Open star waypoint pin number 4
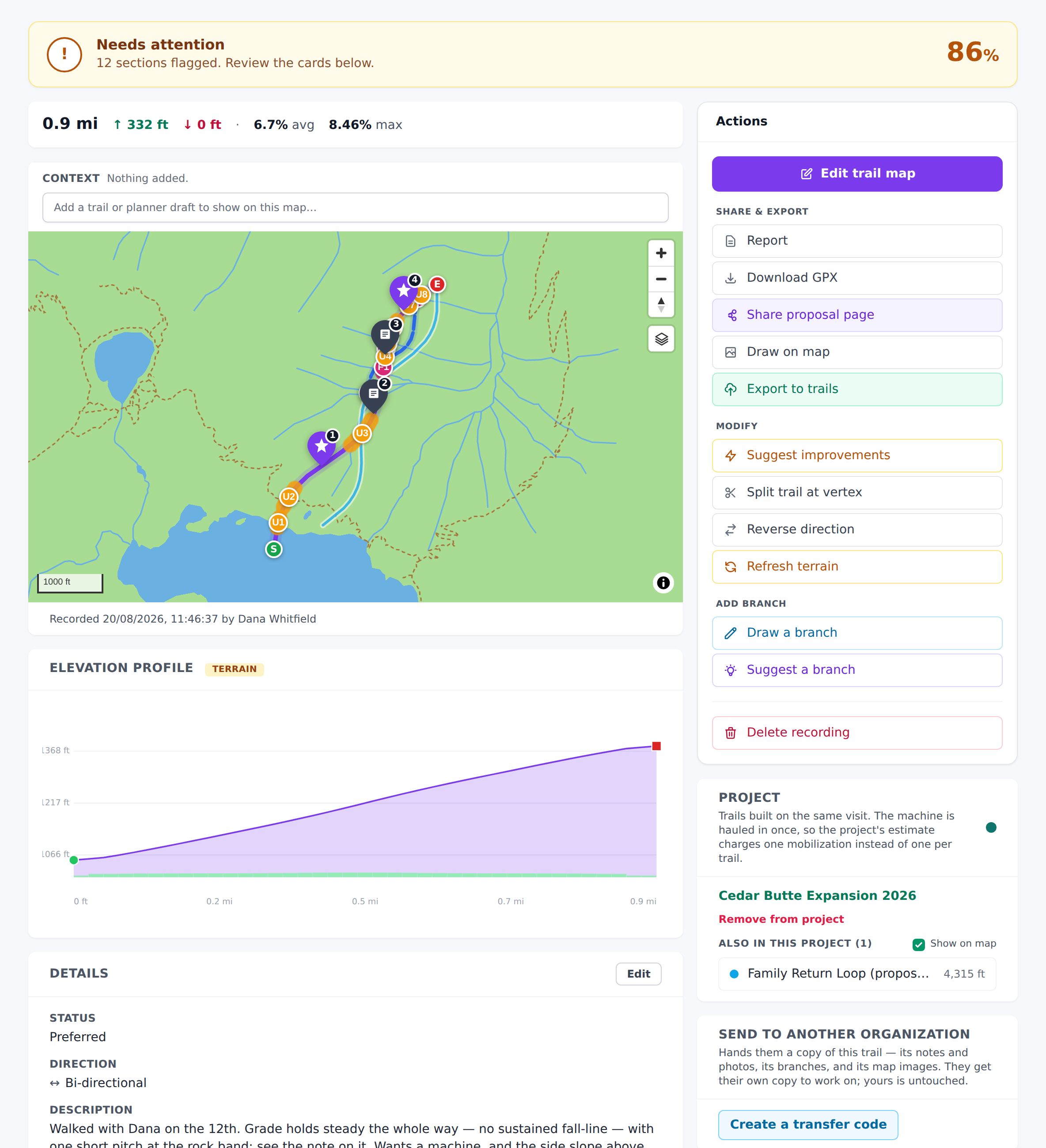Viewport: 1046px width, 1148px height. (x=404, y=292)
